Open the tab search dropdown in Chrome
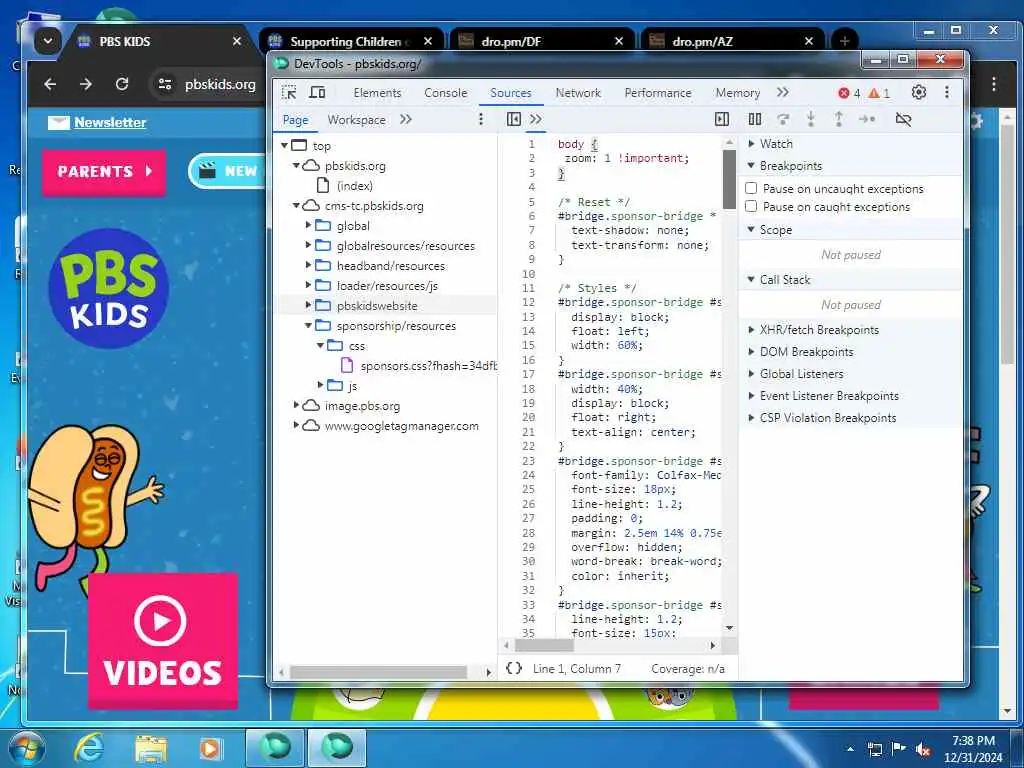Image resolution: width=1024 pixels, height=768 pixels. point(48,41)
